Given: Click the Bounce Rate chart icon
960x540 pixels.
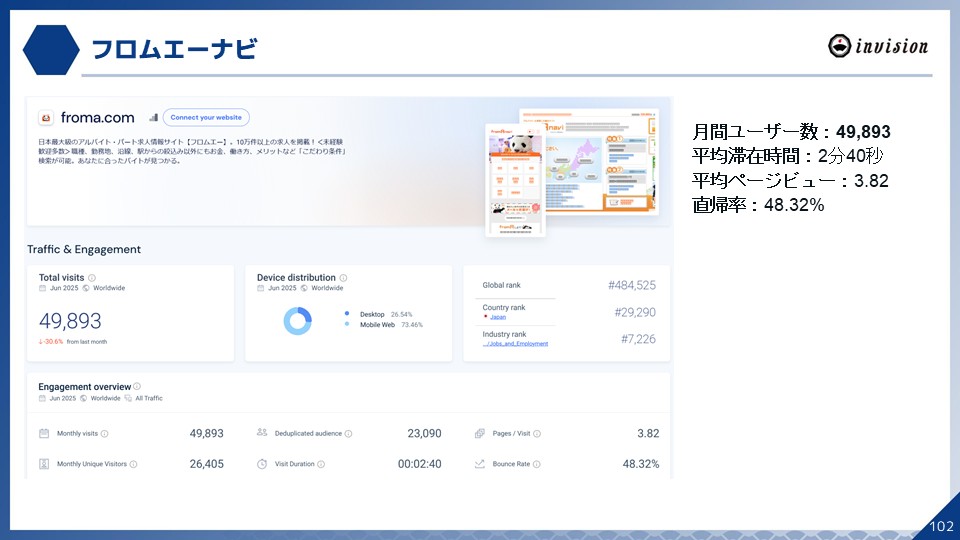Looking at the screenshot, I should click(480, 464).
